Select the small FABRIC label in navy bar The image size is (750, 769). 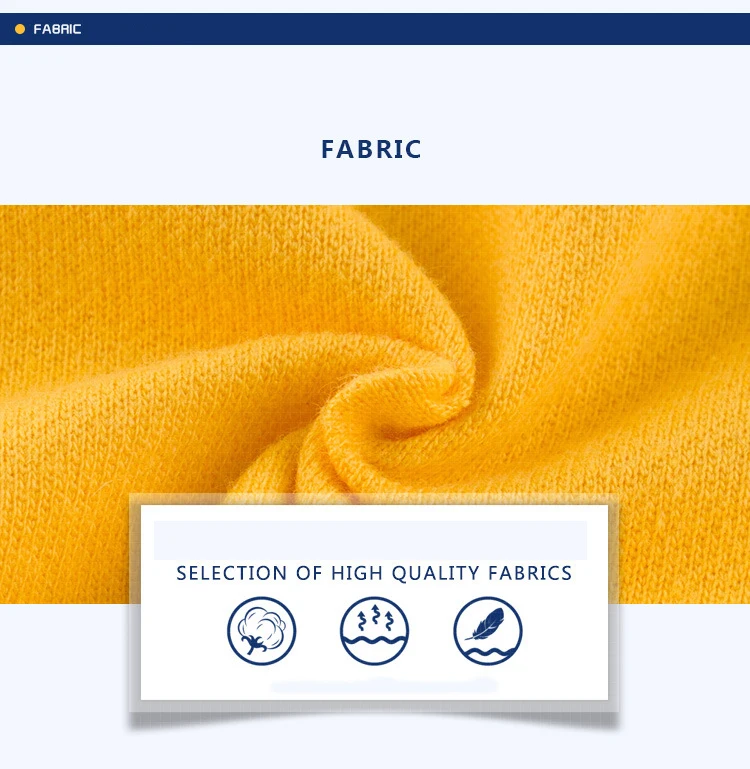pos(57,29)
